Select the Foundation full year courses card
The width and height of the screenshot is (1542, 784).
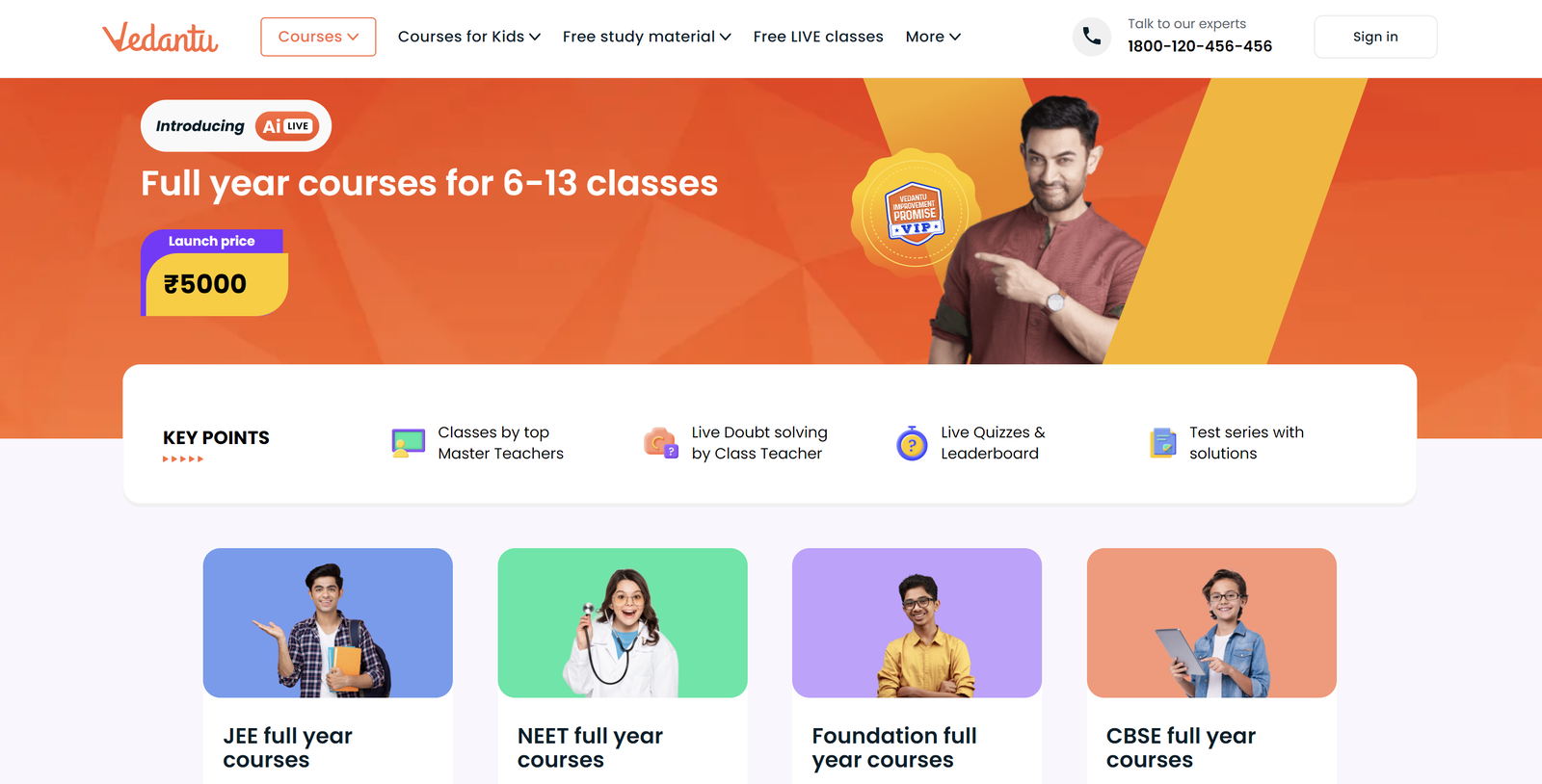[x=917, y=666]
